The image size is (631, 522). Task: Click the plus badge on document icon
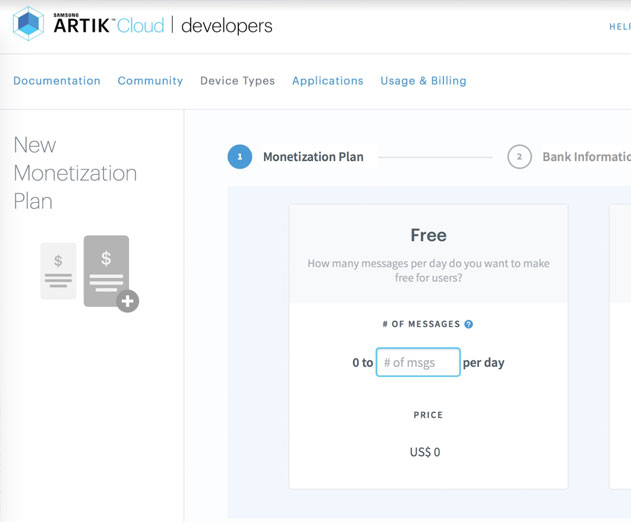[128, 301]
